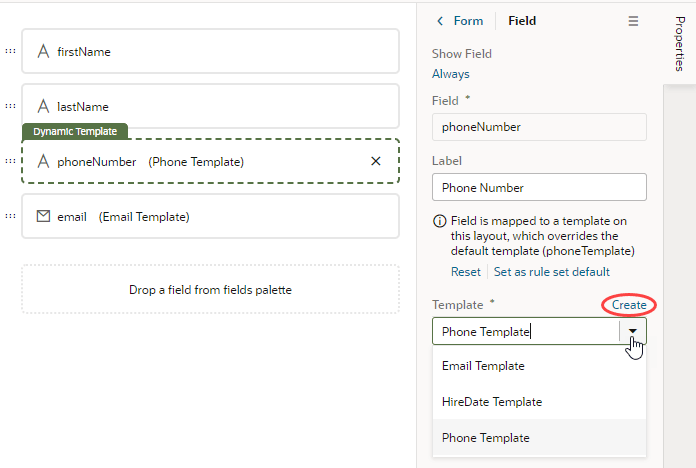Click the info icon about template mapping
The image size is (696, 468).
pos(439,221)
